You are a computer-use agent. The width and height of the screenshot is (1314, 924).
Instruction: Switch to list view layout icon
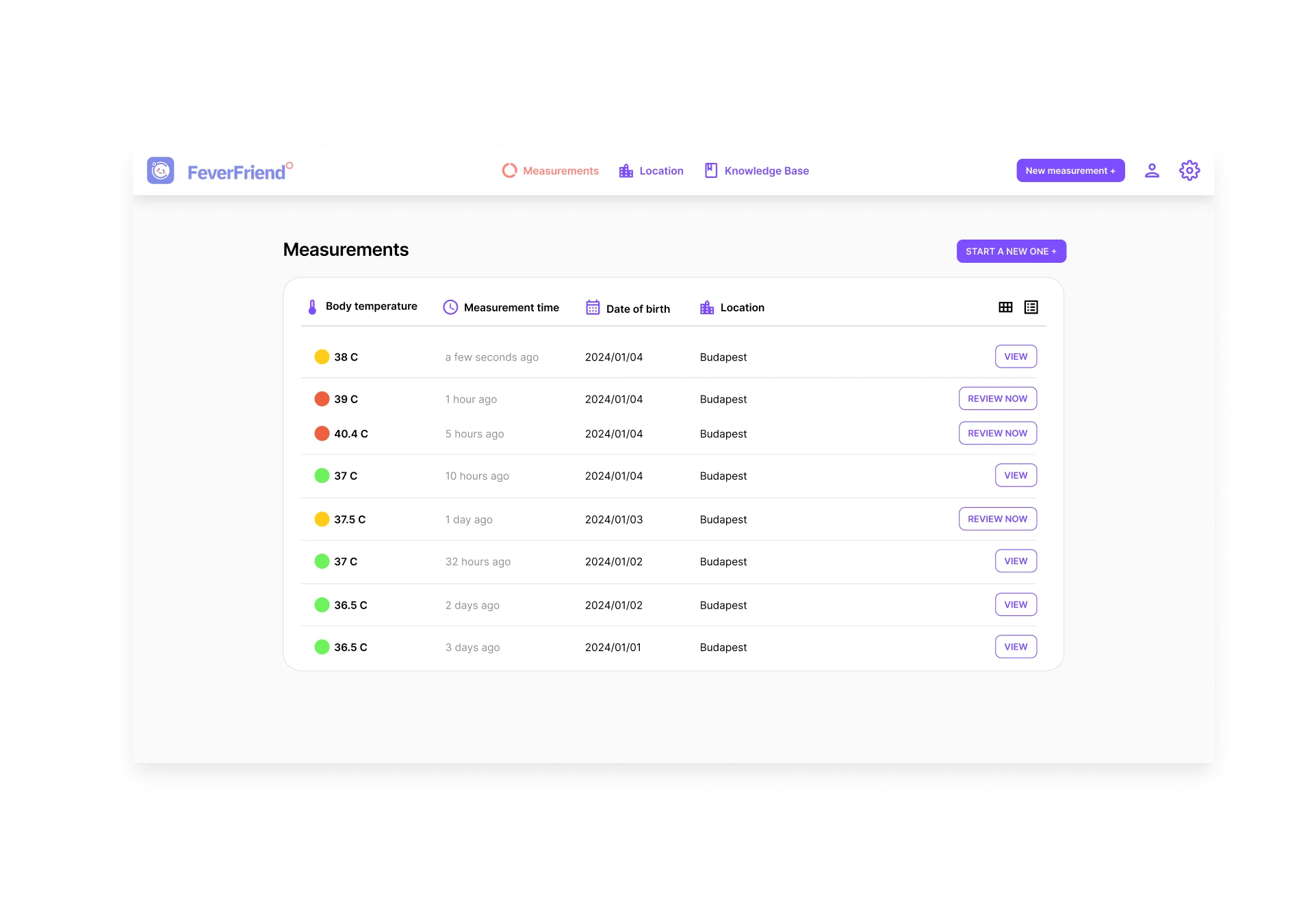(x=1031, y=307)
